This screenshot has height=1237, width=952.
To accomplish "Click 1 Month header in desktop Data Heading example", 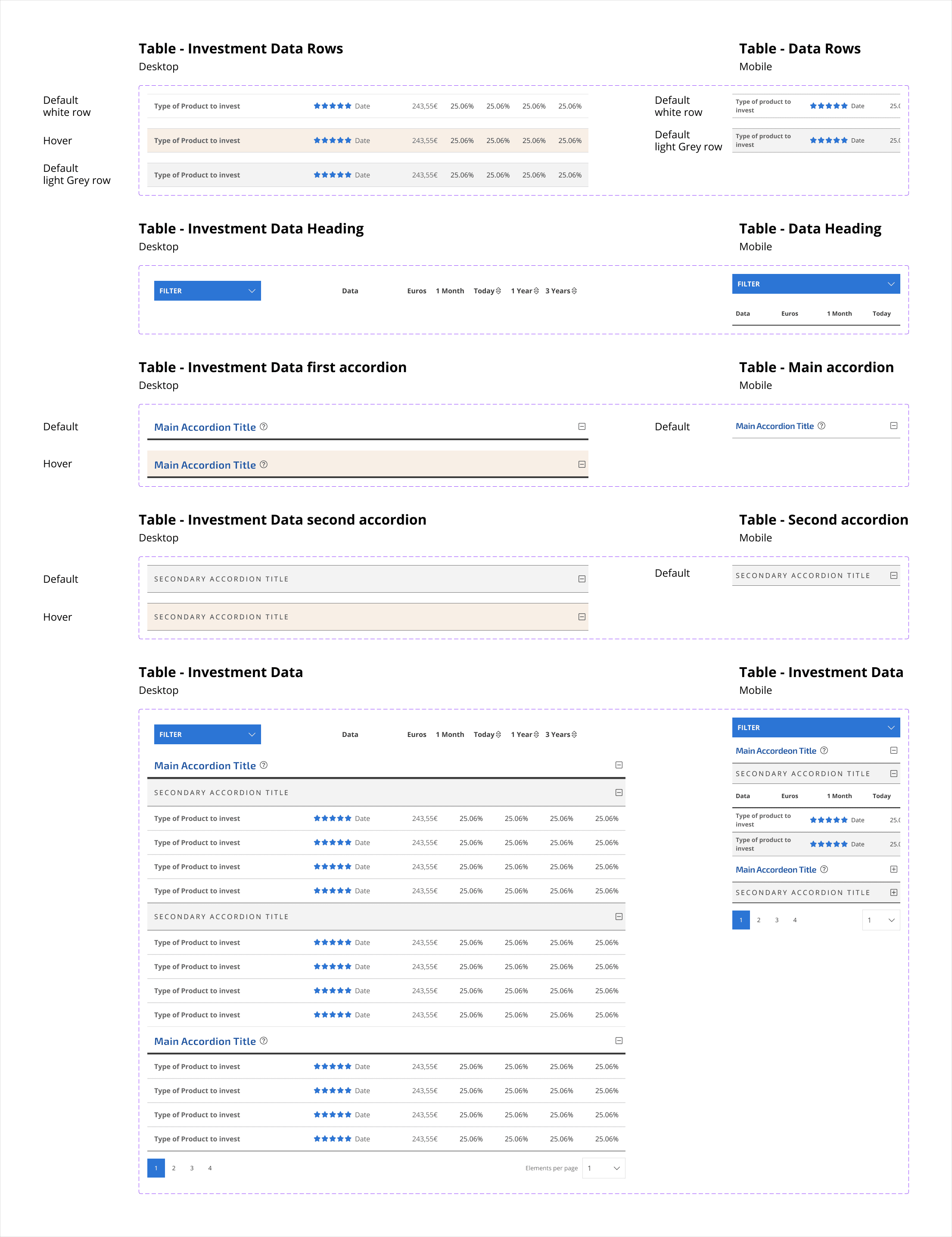I will 450,291.
